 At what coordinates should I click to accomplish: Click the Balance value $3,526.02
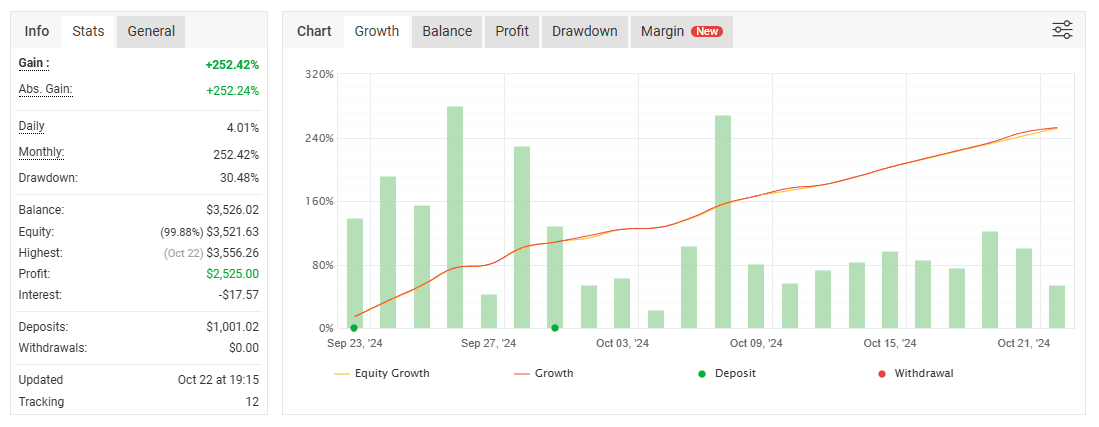[233, 210]
